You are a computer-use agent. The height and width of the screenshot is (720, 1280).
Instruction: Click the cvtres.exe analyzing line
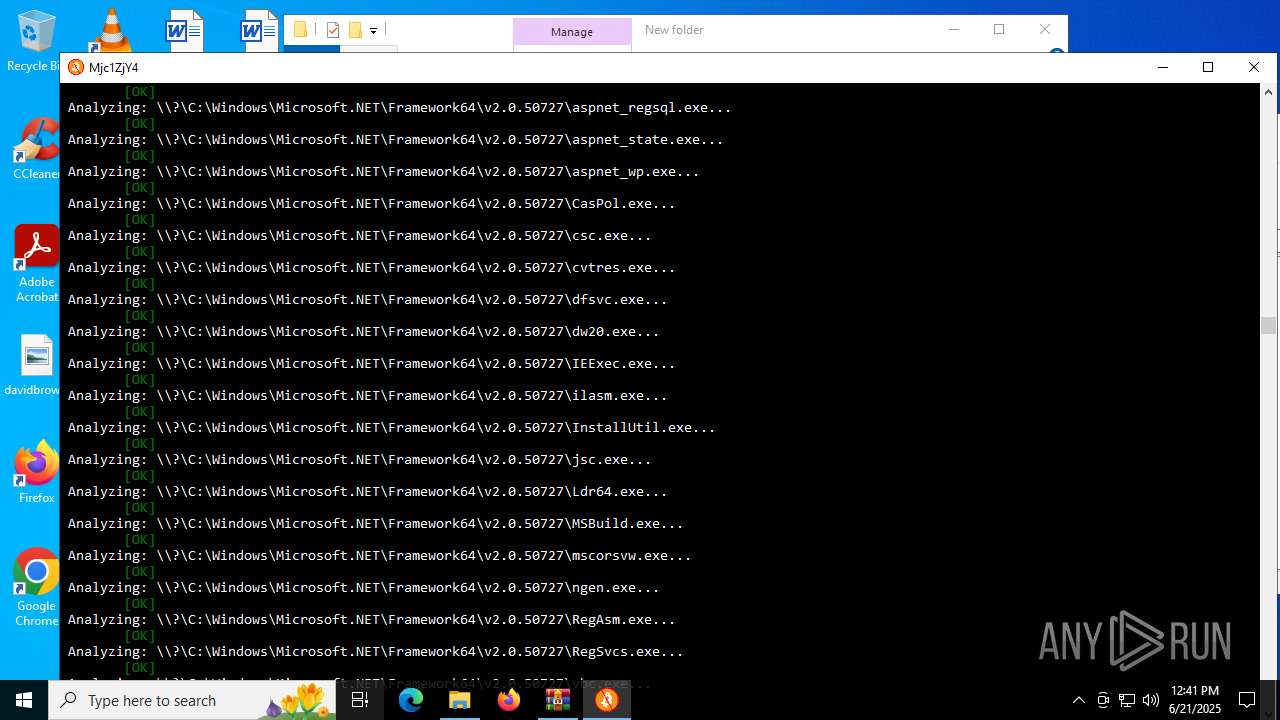coord(371,267)
